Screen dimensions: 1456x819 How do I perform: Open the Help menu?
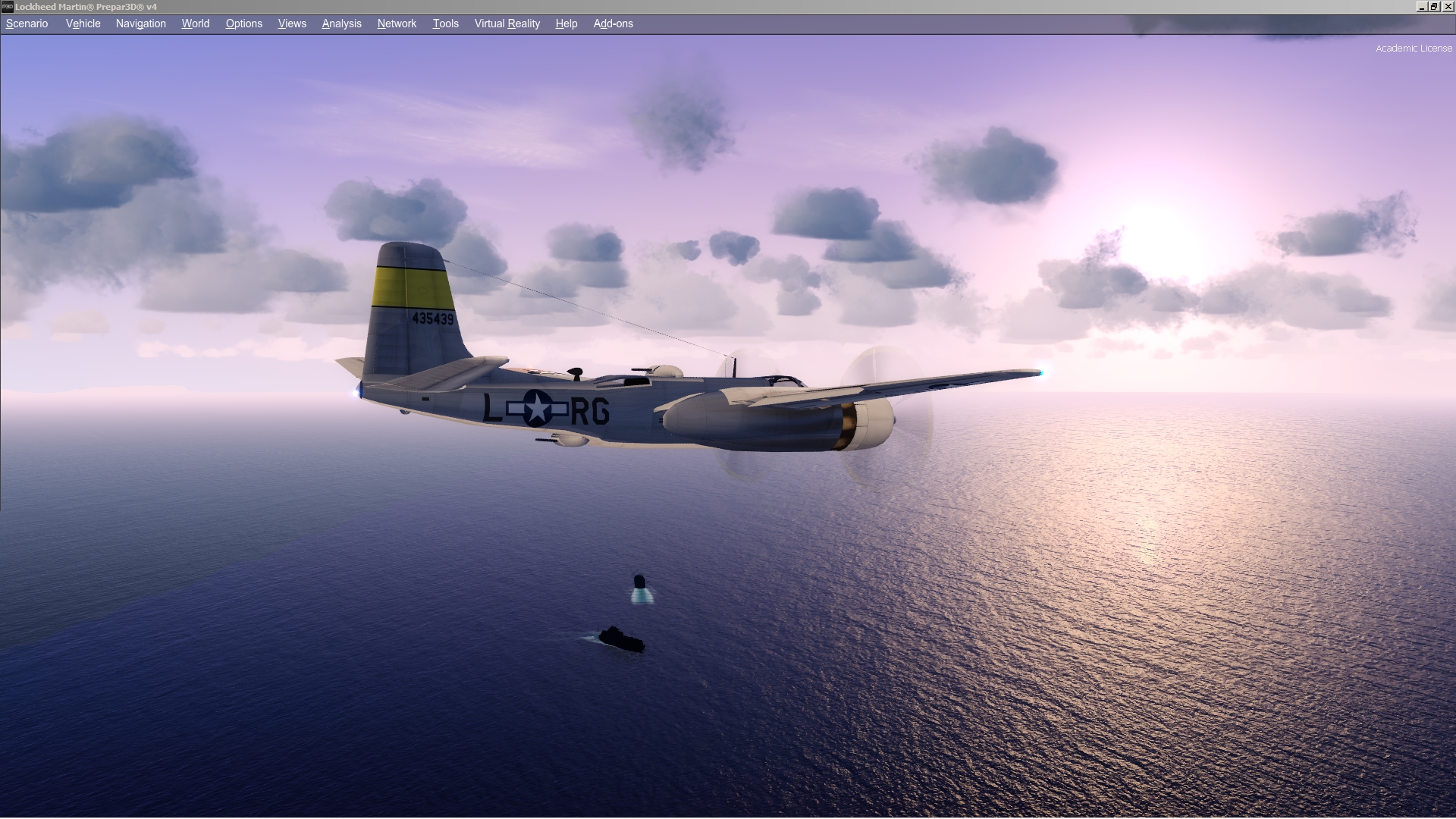[x=566, y=24]
